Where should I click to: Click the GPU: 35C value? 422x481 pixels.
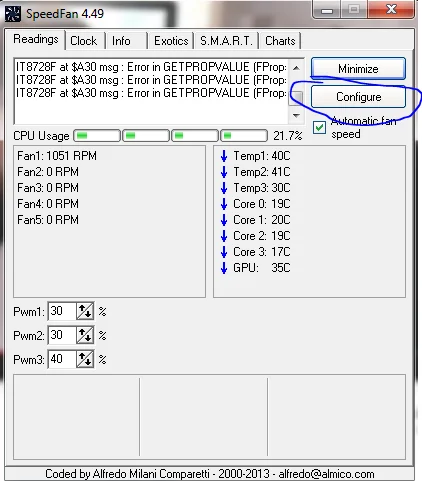pyautogui.click(x=262, y=268)
